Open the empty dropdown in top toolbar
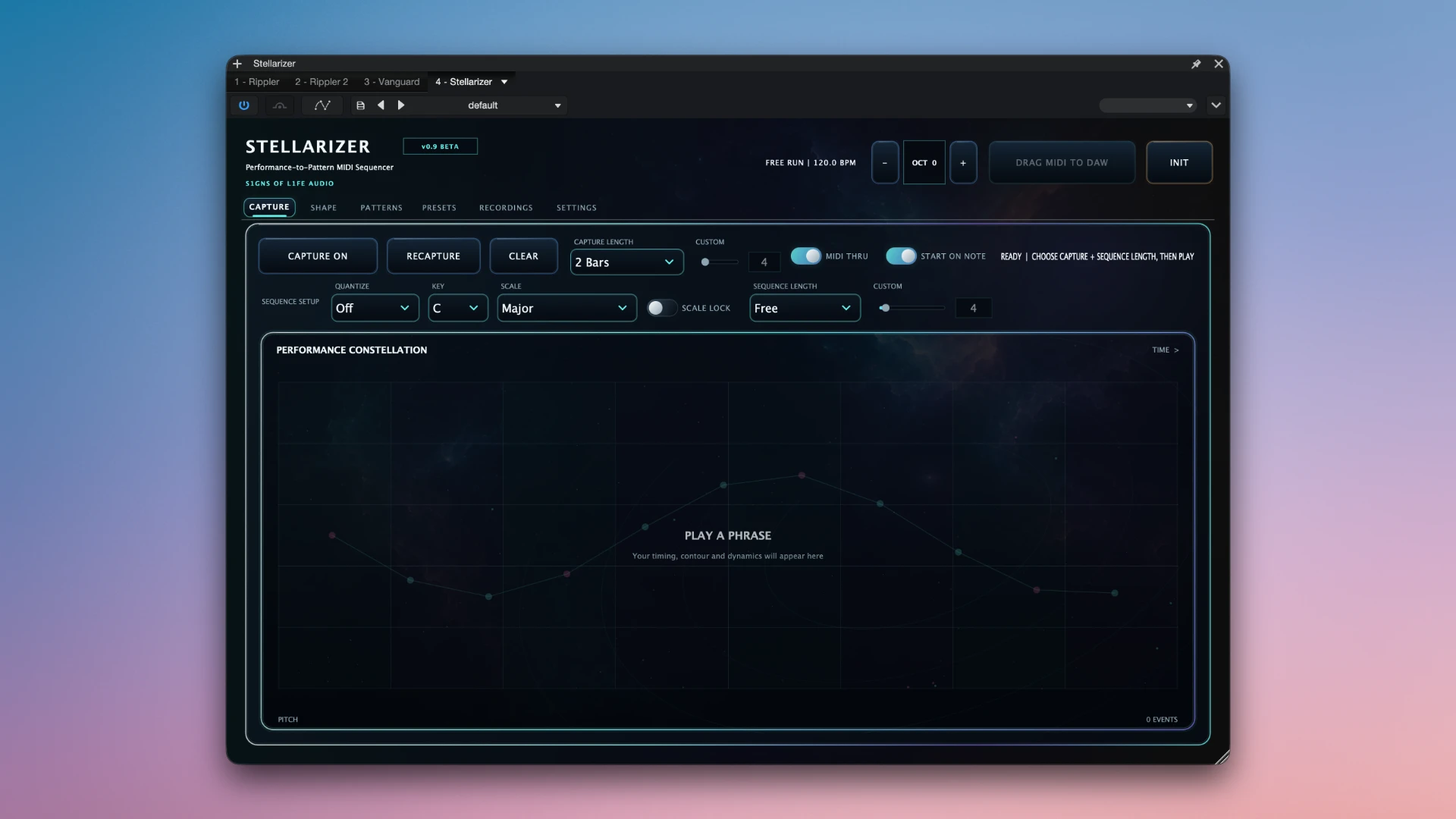The width and height of the screenshot is (1456, 819). (1147, 105)
